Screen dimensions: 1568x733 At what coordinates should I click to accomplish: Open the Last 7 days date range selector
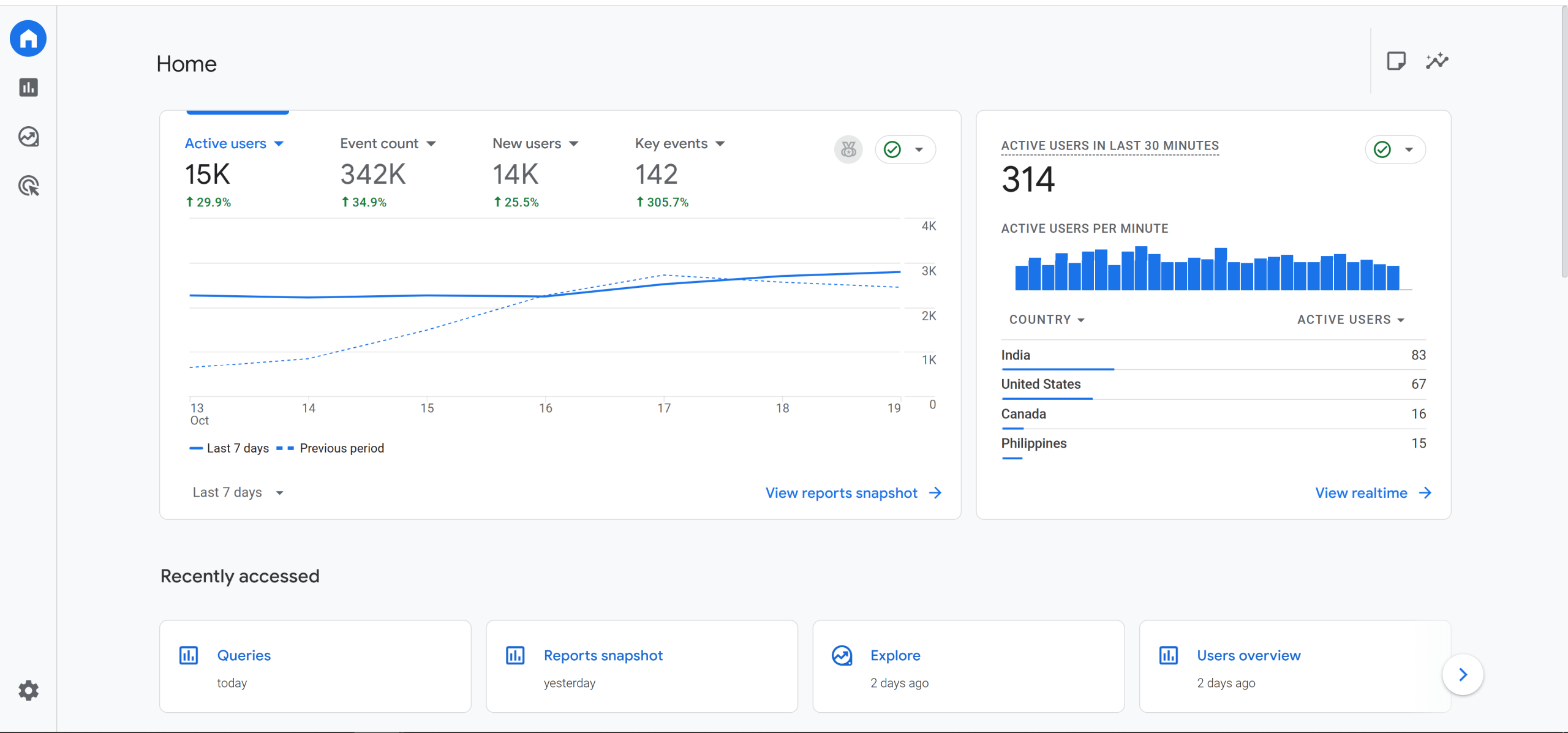point(238,492)
